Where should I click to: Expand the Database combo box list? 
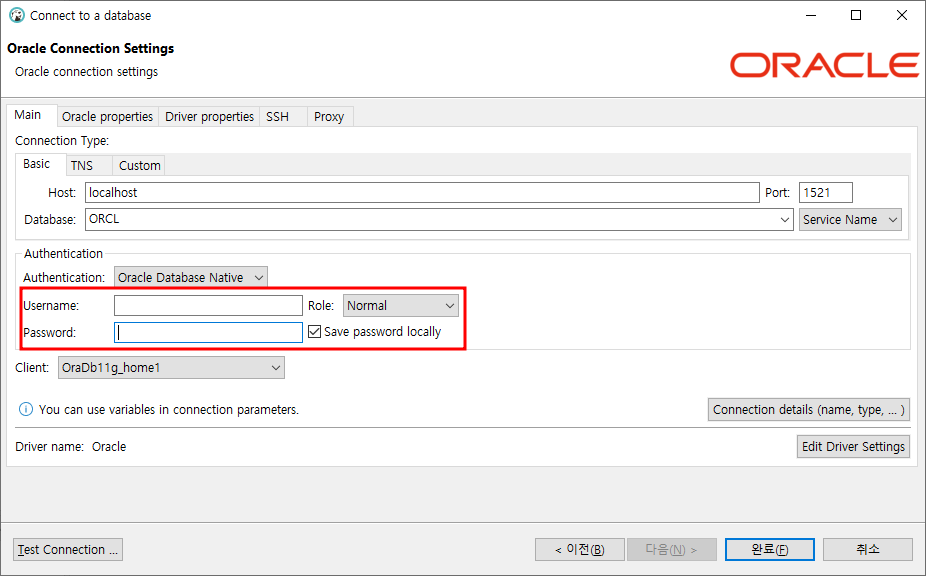784,220
